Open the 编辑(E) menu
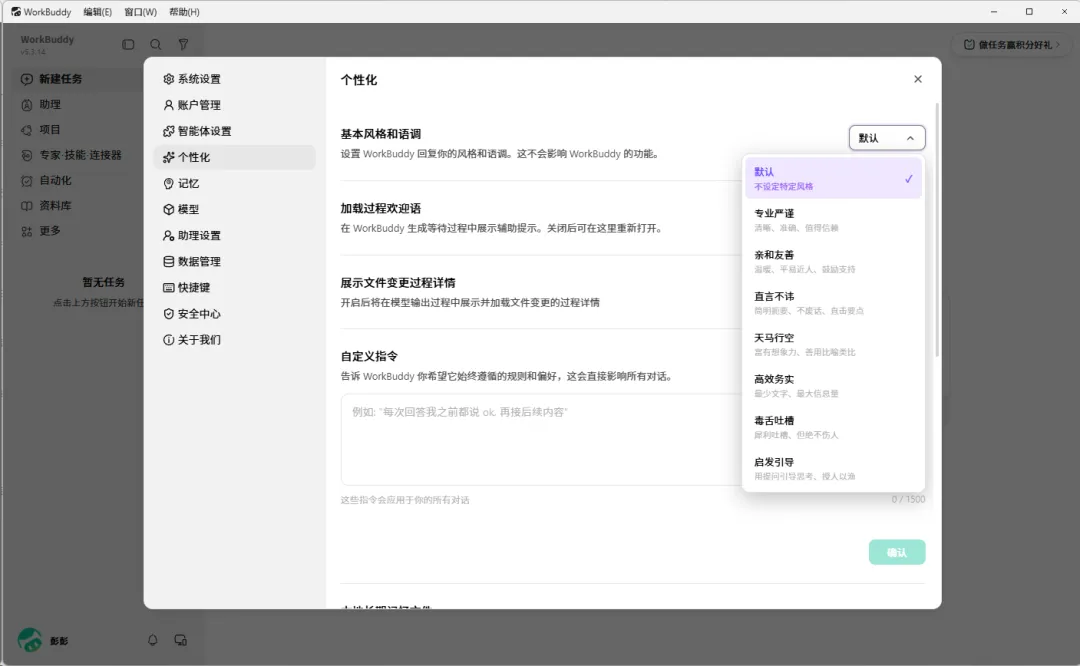 (97, 12)
